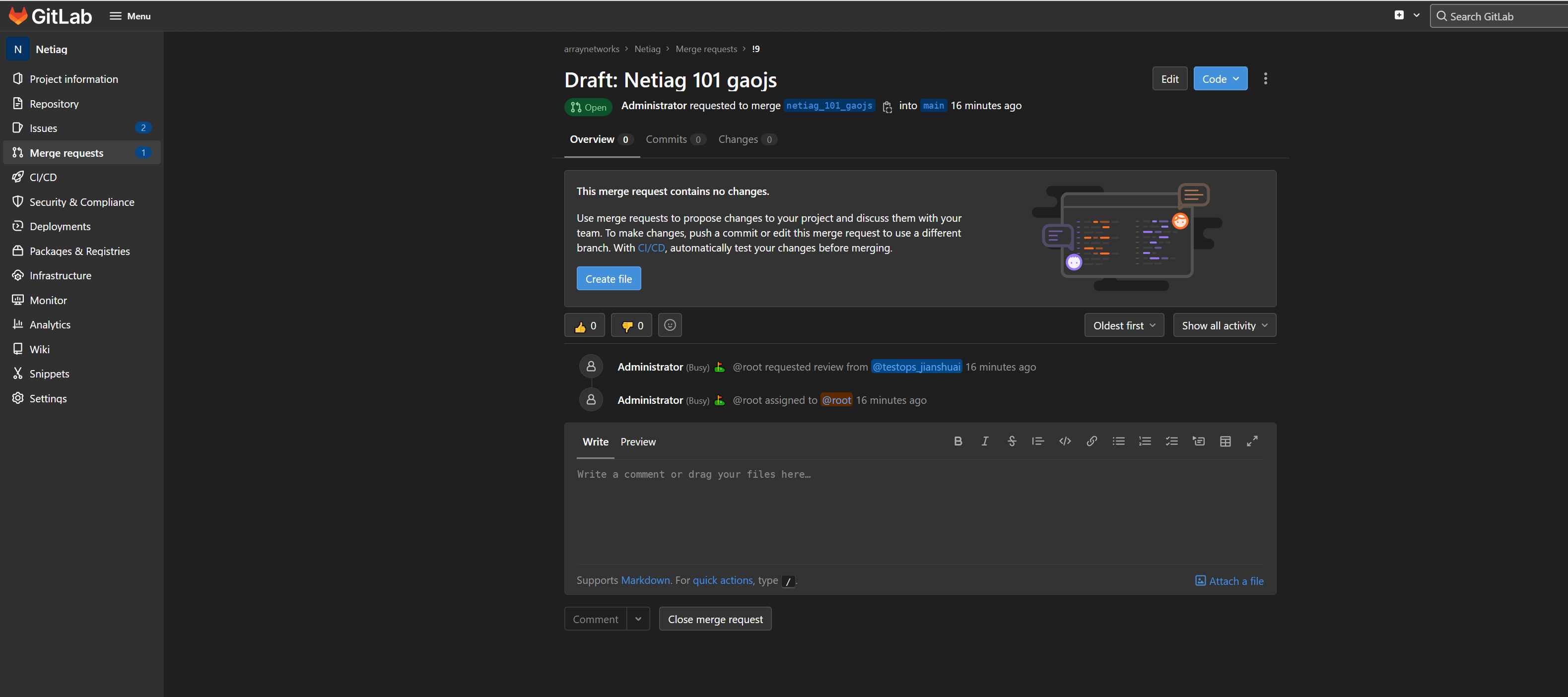Expand the Oldest first sort dropdown
The width and height of the screenshot is (1568, 697).
tap(1124, 325)
